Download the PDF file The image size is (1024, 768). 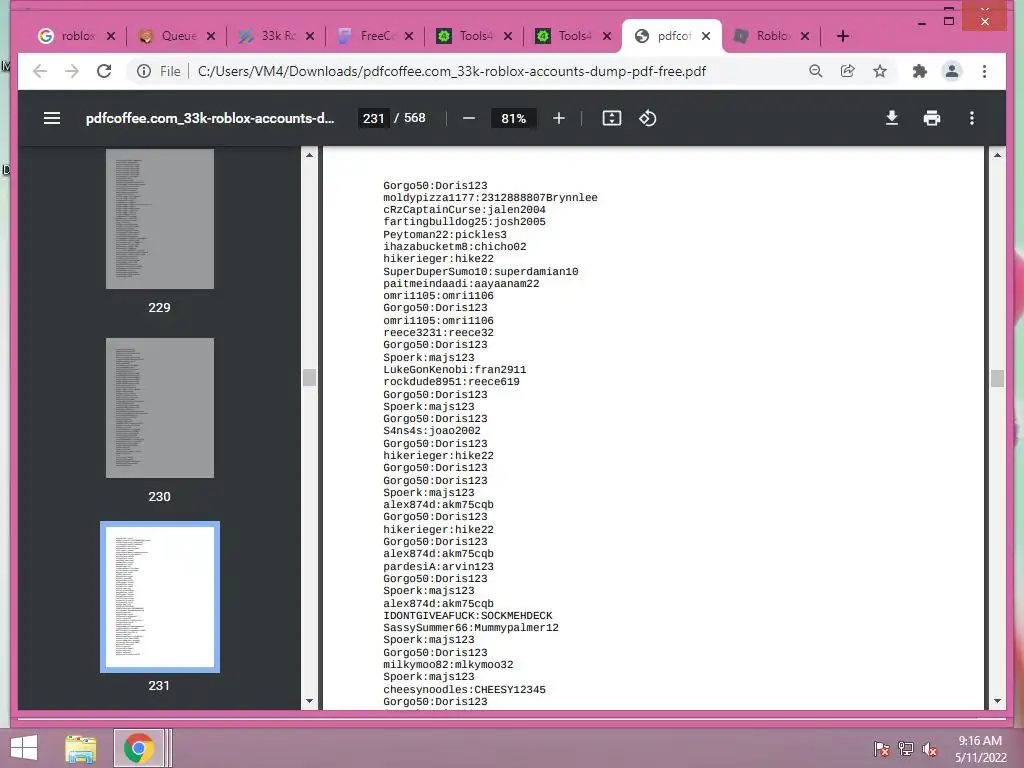tap(891, 118)
